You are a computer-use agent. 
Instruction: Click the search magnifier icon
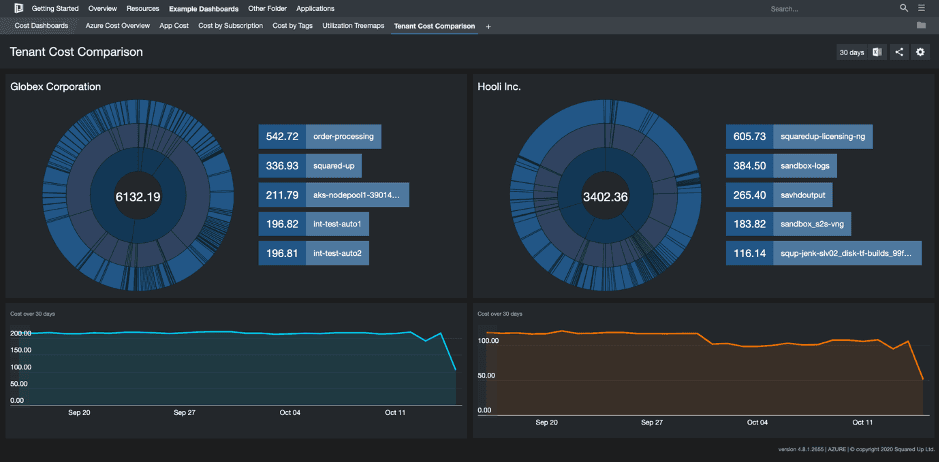point(904,8)
